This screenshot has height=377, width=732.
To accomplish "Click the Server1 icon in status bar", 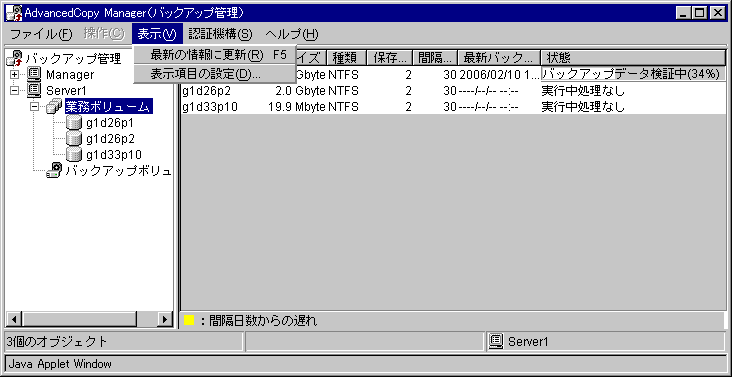I will 496,342.
